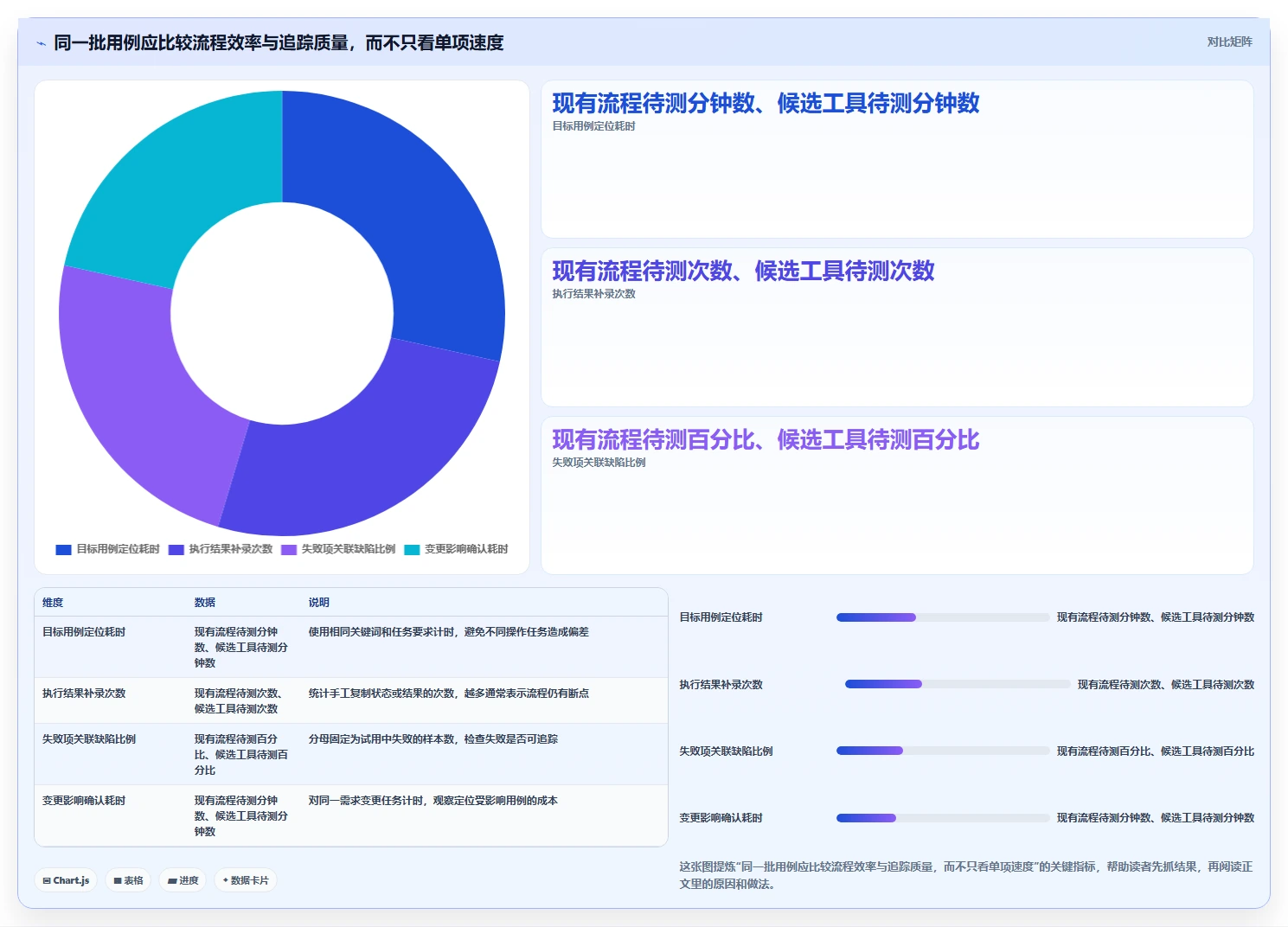Click the card subtitle 执行结果补录次数
This screenshot has width=1288, height=927.
point(593,294)
